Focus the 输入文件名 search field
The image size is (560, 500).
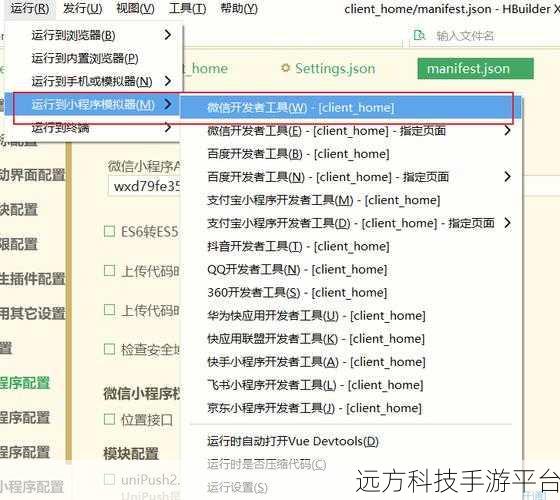click(x=465, y=36)
